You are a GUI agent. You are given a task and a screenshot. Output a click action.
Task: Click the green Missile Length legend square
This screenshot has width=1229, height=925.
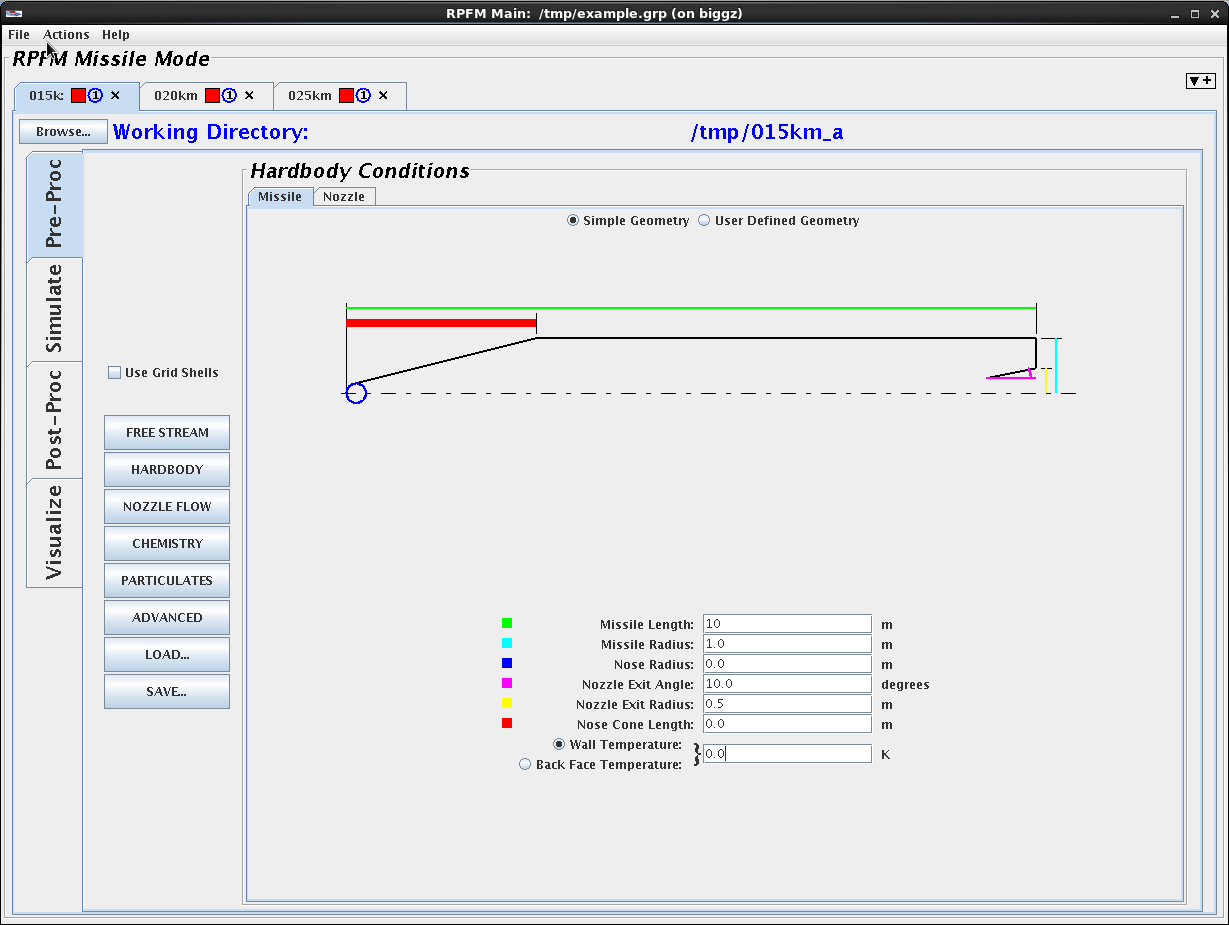[x=507, y=624]
